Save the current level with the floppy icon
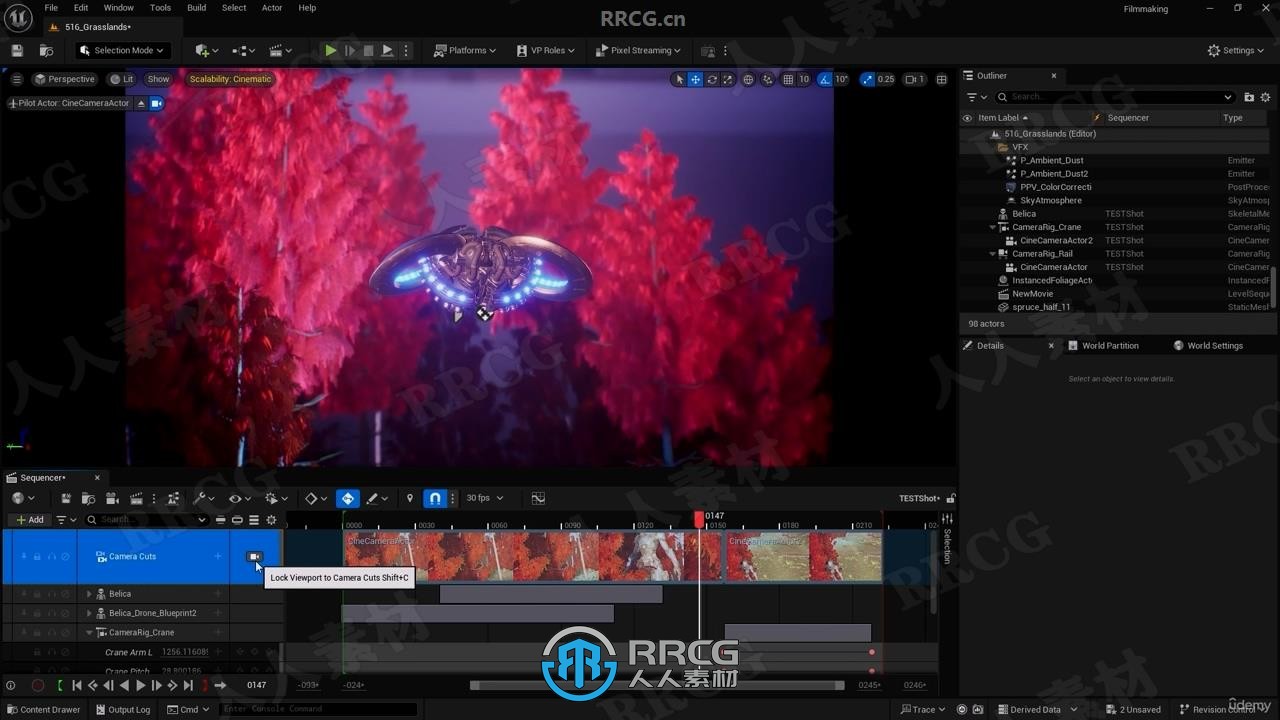Screen dimensions: 1280x720 click(17, 50)
